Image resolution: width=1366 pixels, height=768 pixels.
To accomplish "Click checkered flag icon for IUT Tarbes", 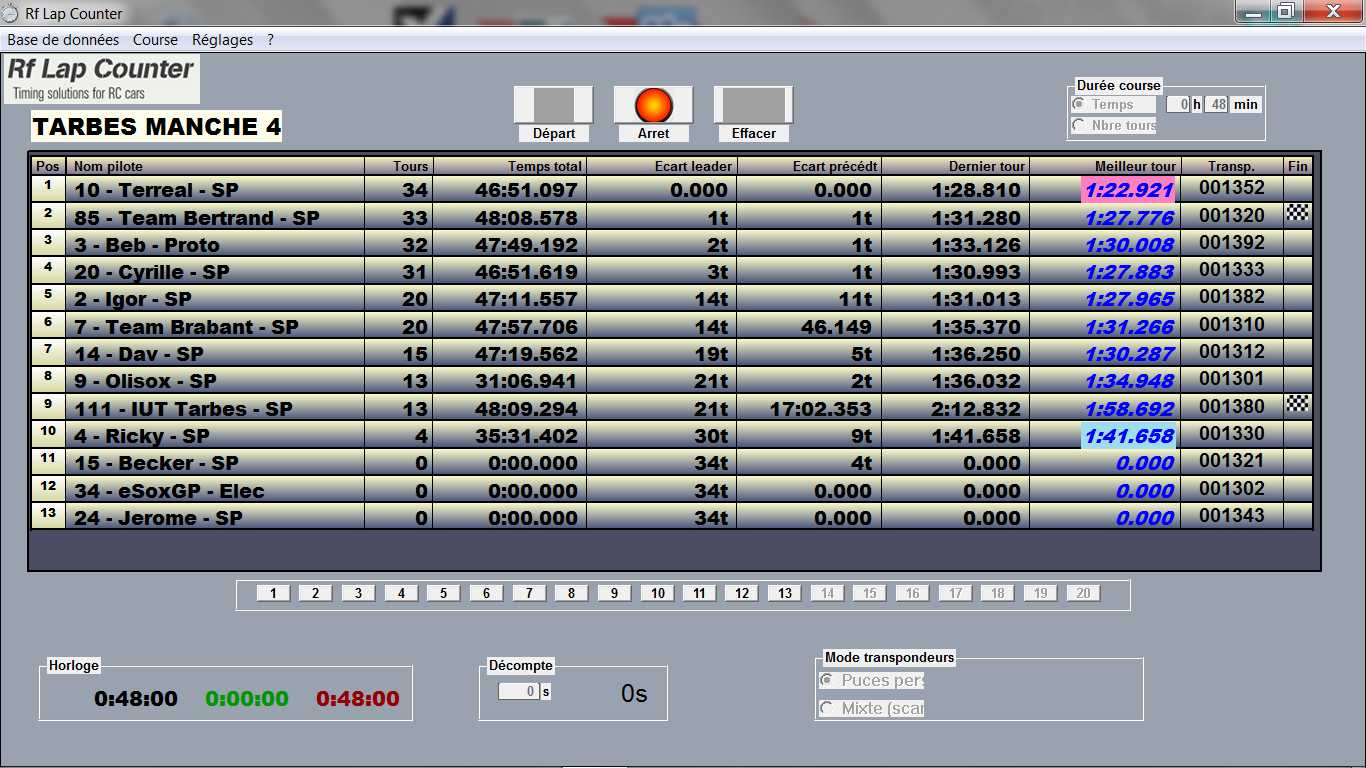I will pyautogui.click(x=1297, y=404).
